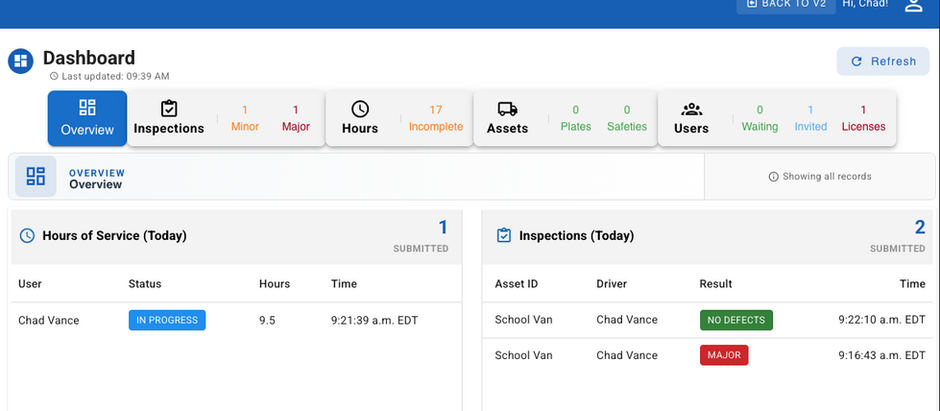Click the info icon by Showing all records
940x411 pixels.
pos(773,177)
